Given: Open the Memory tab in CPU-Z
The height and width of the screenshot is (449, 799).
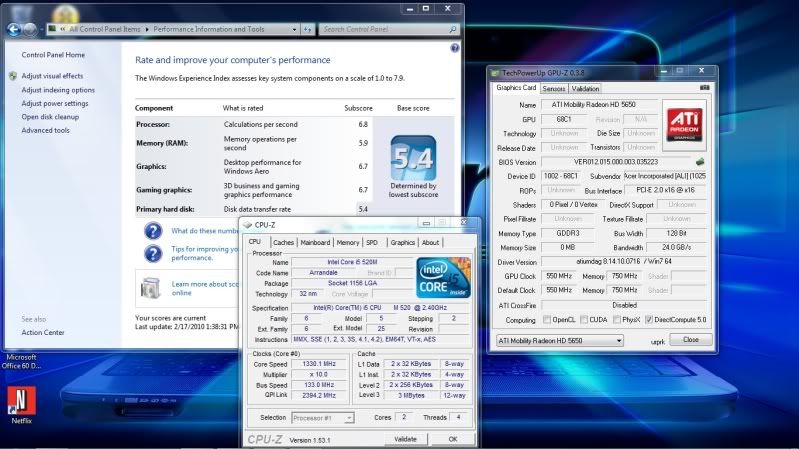Looking at the screenshot, I should (348, 242).
